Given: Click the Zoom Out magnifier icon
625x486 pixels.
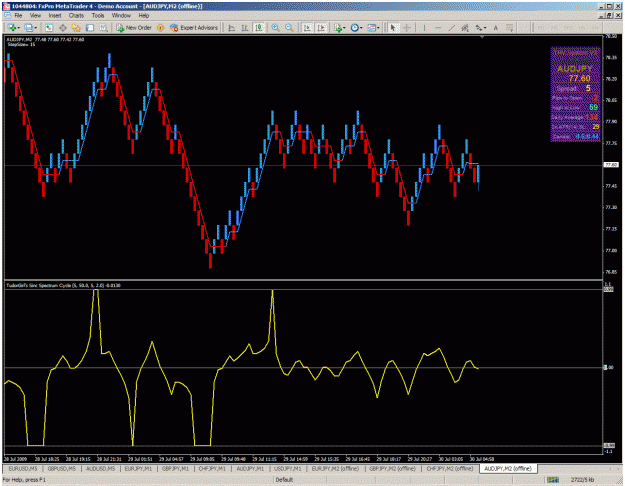Looking at the screenshot, I should coord(289,28).
